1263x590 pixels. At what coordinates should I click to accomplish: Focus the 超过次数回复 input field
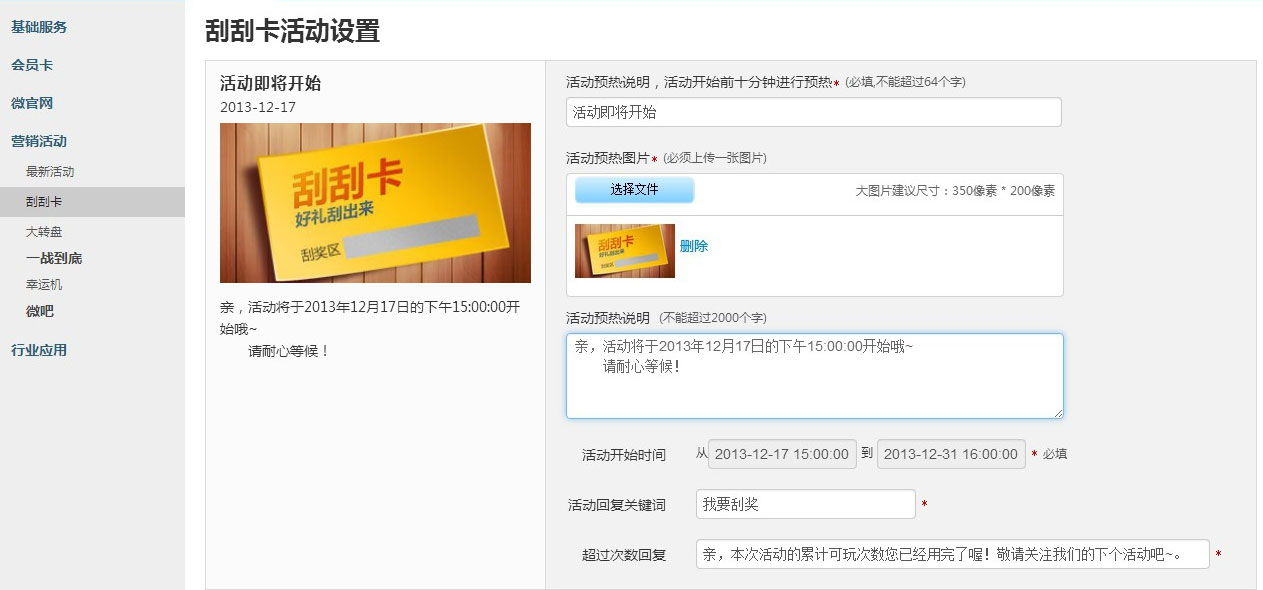pos(953,554)
